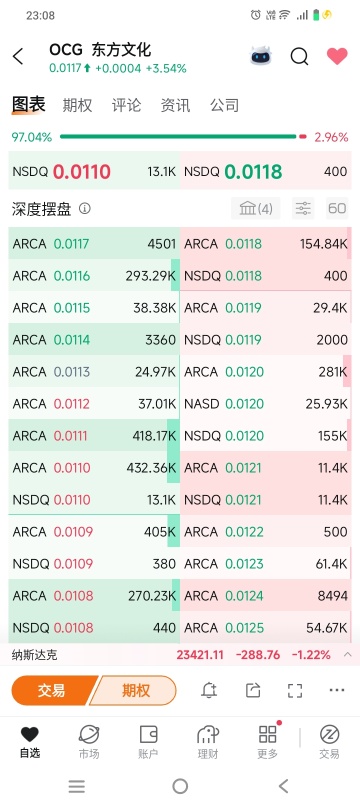Viewport: 360px width, 806px height.
Task: Change depth level count 60 selector
Action: 337,208
